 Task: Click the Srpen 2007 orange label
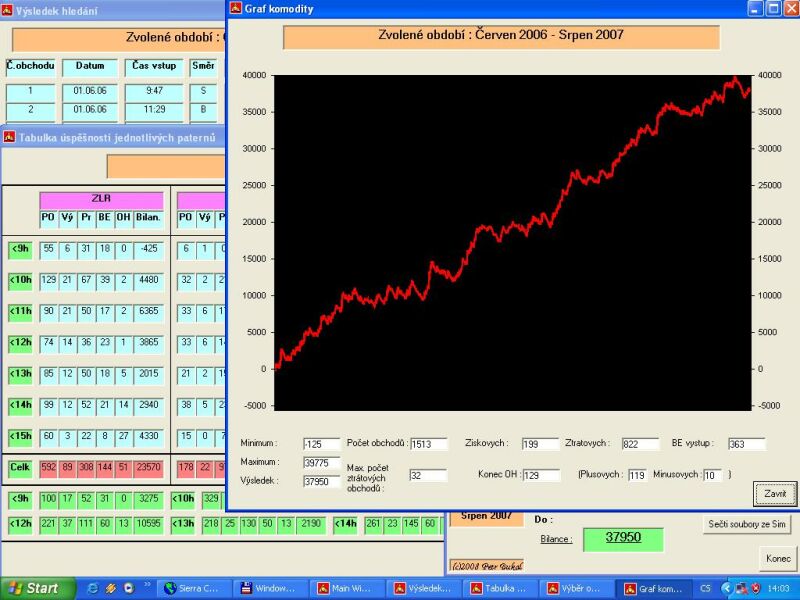pos(487,518)
